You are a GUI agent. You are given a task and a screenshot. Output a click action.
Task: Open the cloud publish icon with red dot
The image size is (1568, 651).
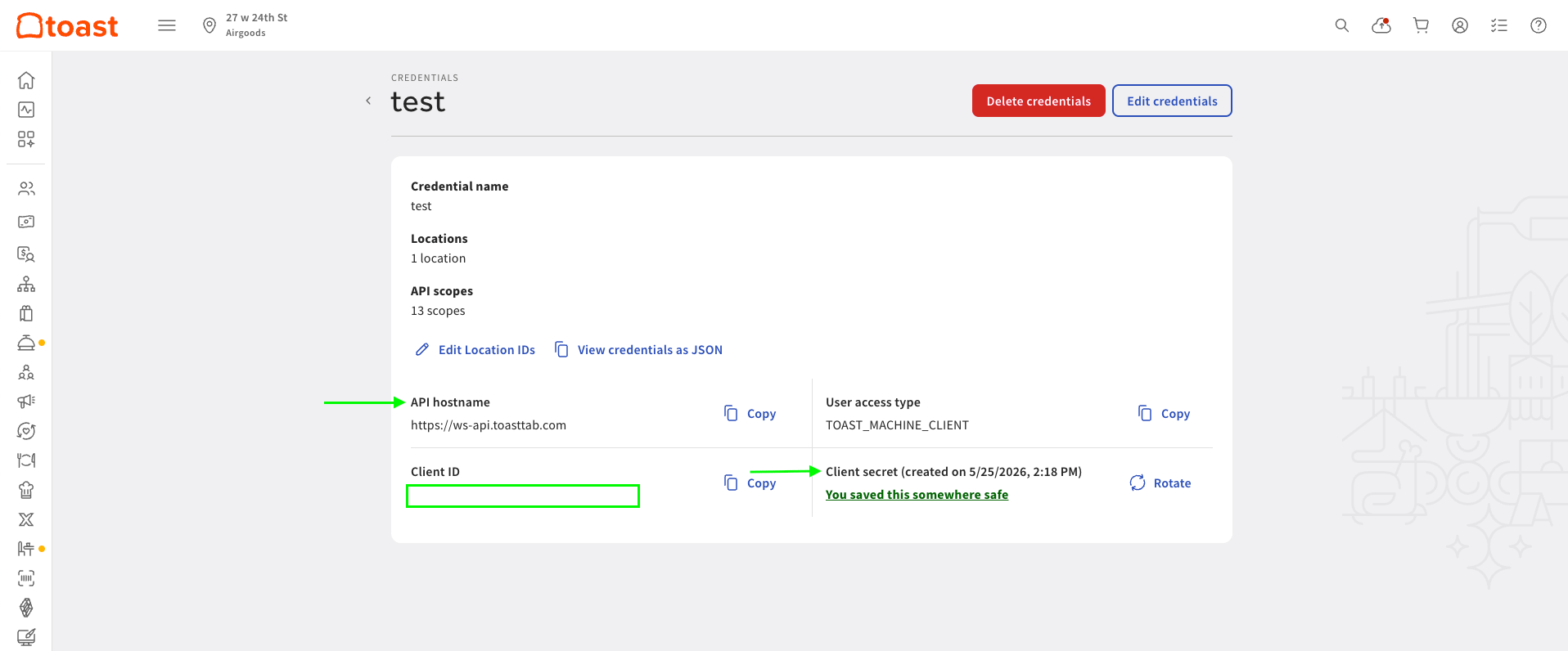1381,25
